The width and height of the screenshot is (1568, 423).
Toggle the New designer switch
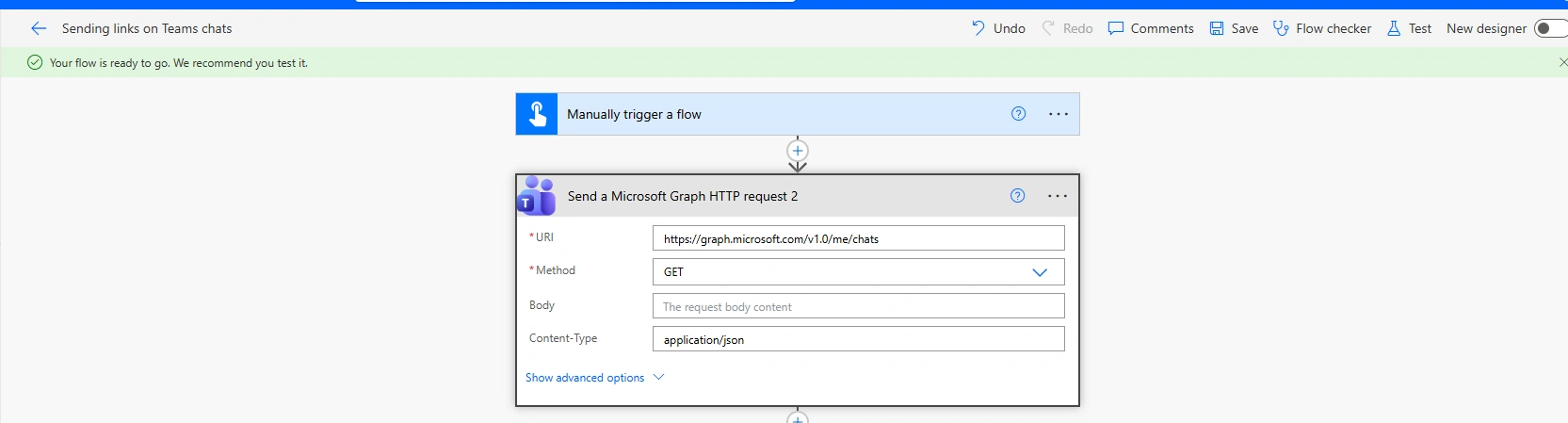click(x=1549, y=28)
